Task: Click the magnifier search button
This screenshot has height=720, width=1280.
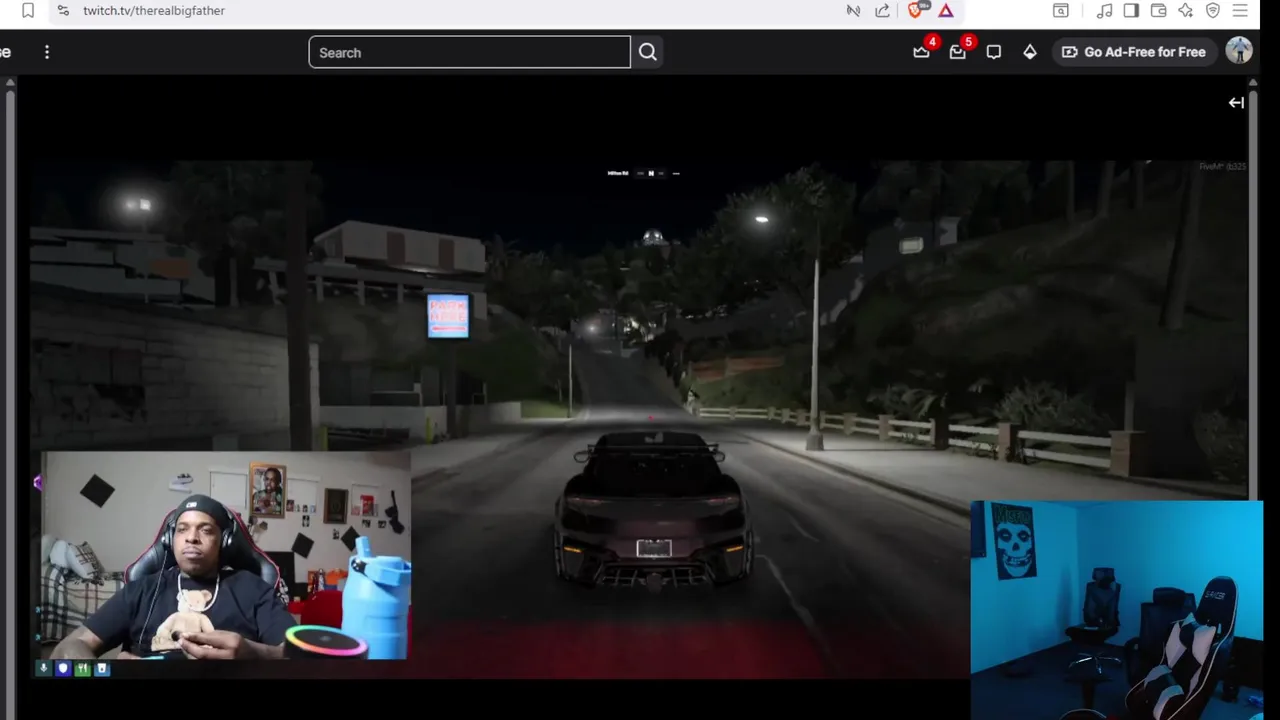Action: (648, 52)
